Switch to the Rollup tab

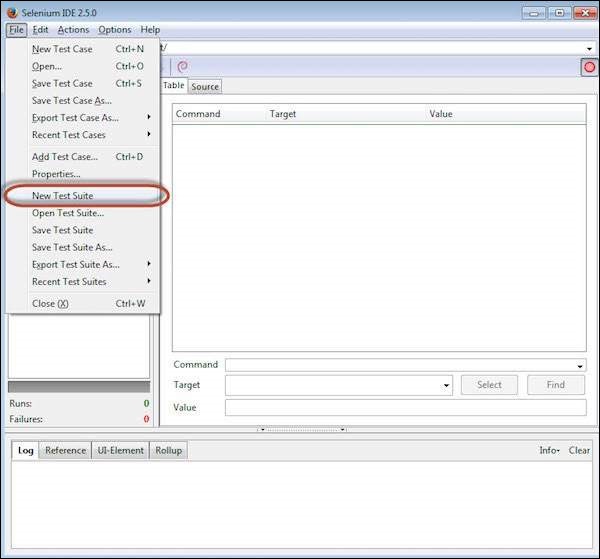(168, 450)
